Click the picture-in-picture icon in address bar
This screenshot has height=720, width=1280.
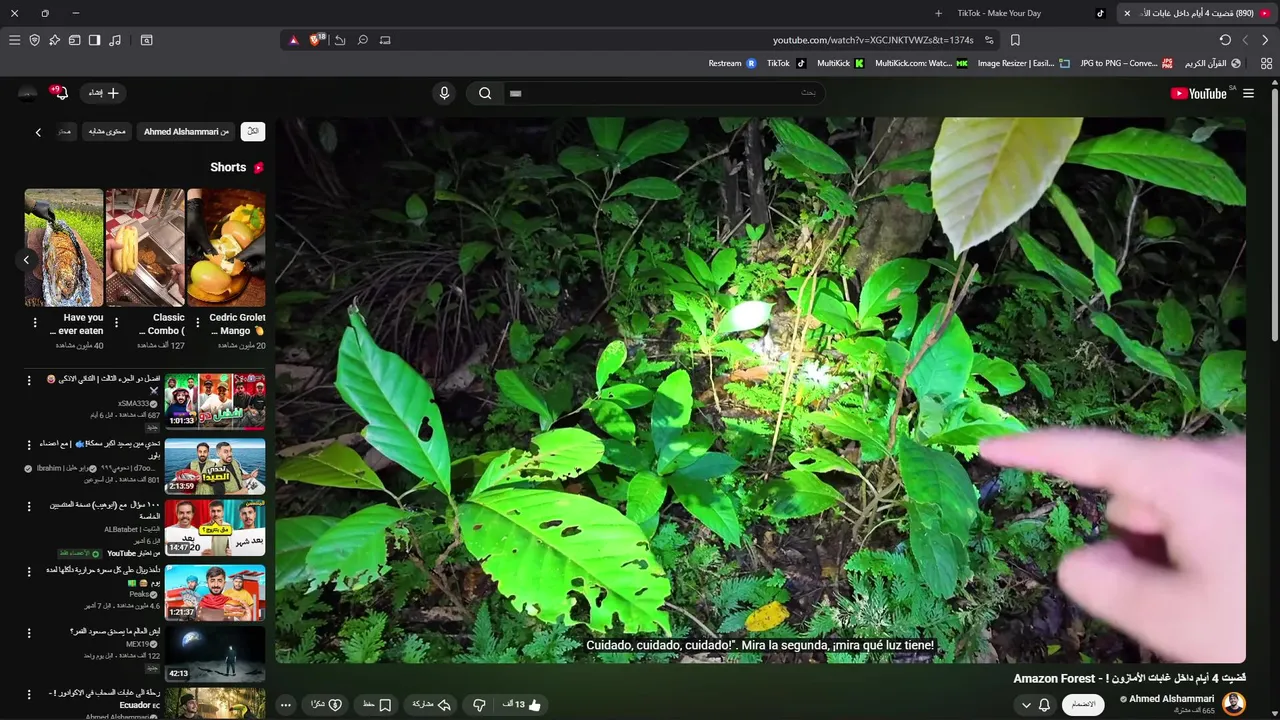(x=385, y=40)
